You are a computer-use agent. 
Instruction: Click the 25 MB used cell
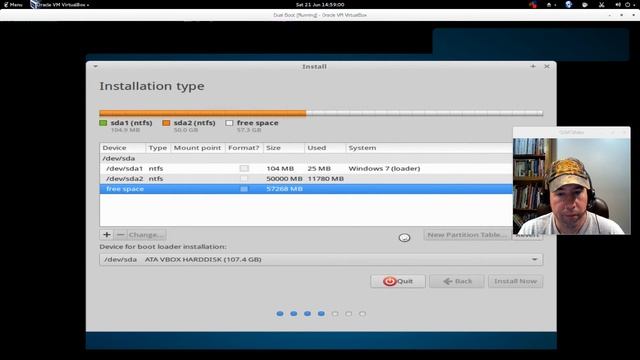click(x=319, y=169)
